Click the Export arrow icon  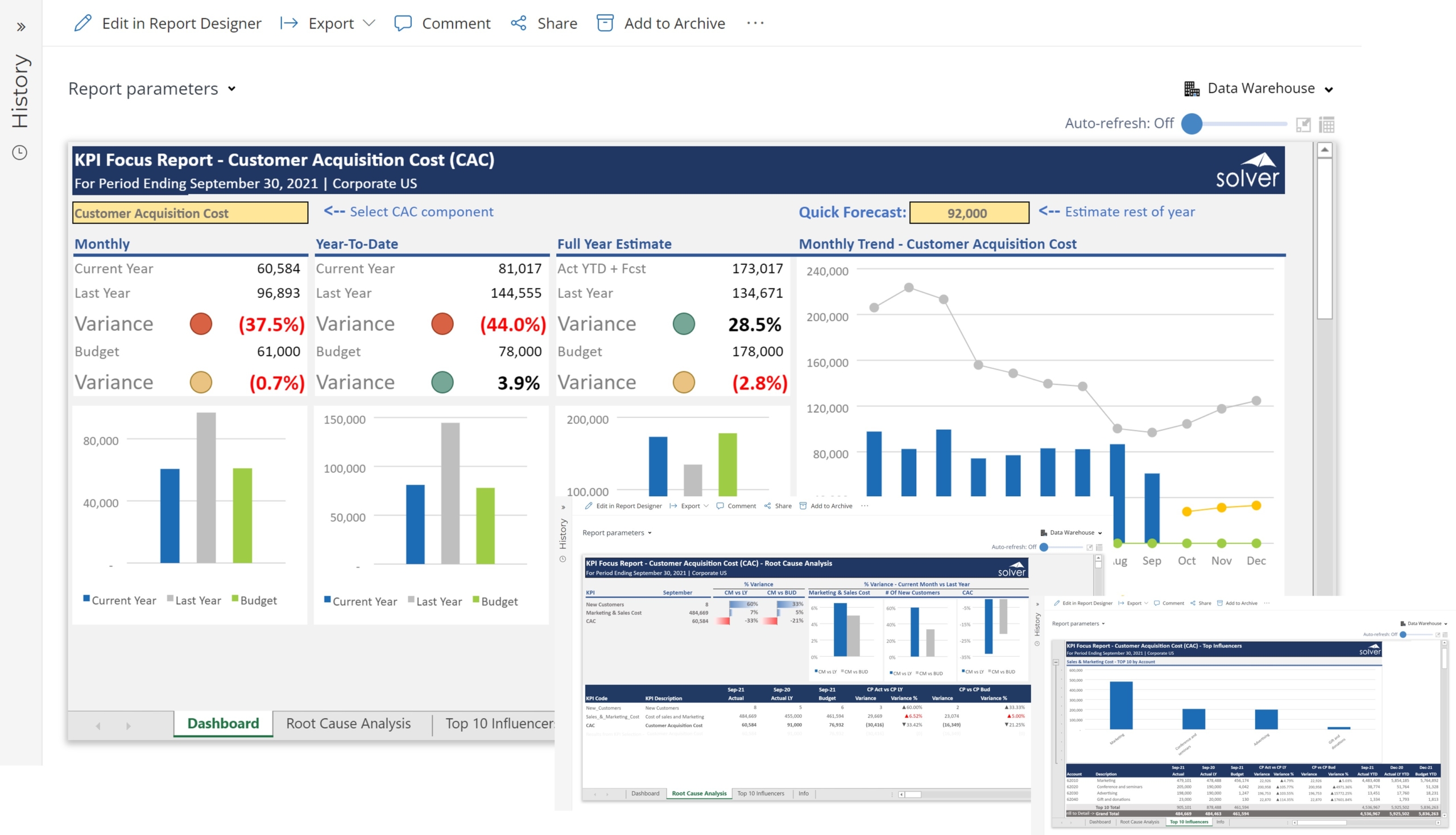tap(289, 23)
